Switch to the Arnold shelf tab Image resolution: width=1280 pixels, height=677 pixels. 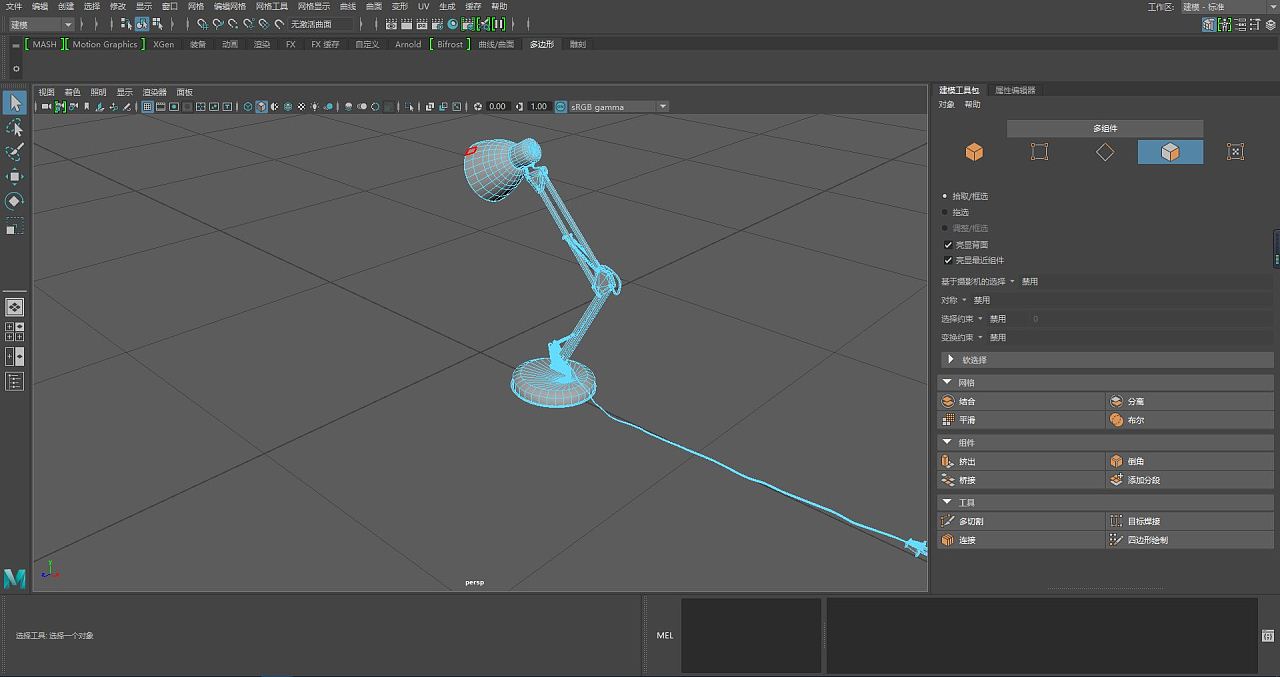pos(408,44)
